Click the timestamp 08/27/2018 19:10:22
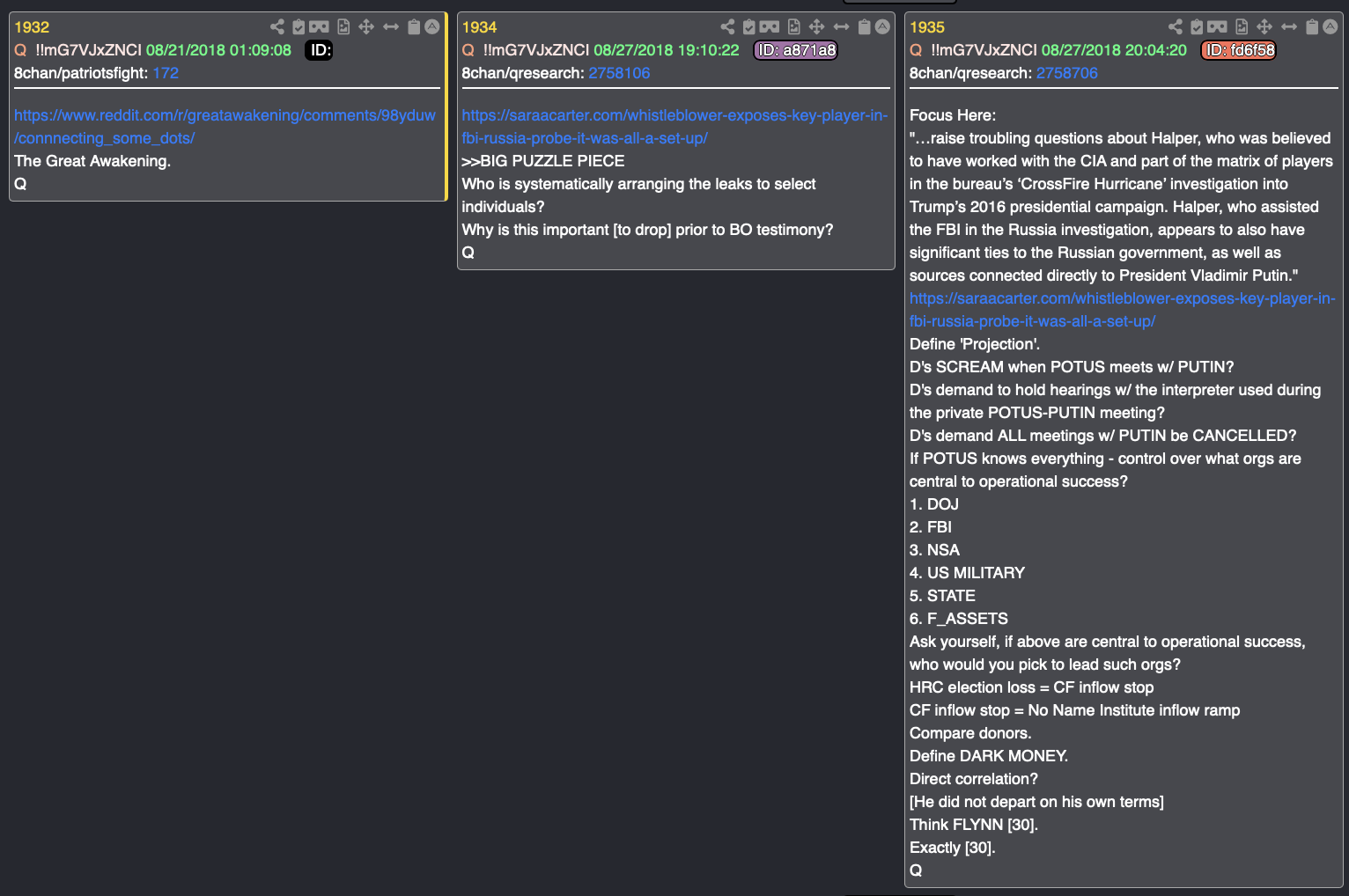1349x896 pixels. (667, 50)
